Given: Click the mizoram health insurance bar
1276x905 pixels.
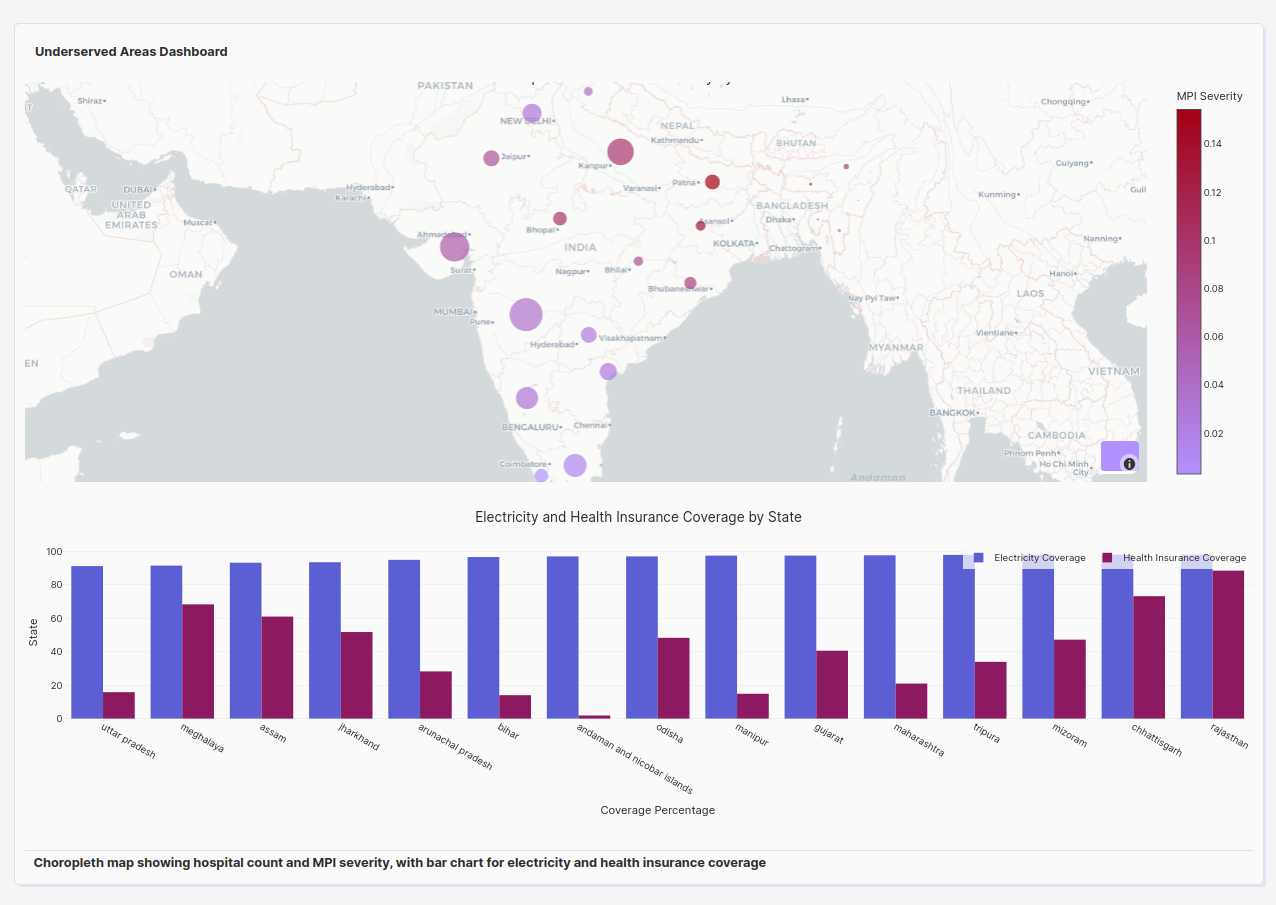Looking at the screenshot, I should [x=1070, y=679].
